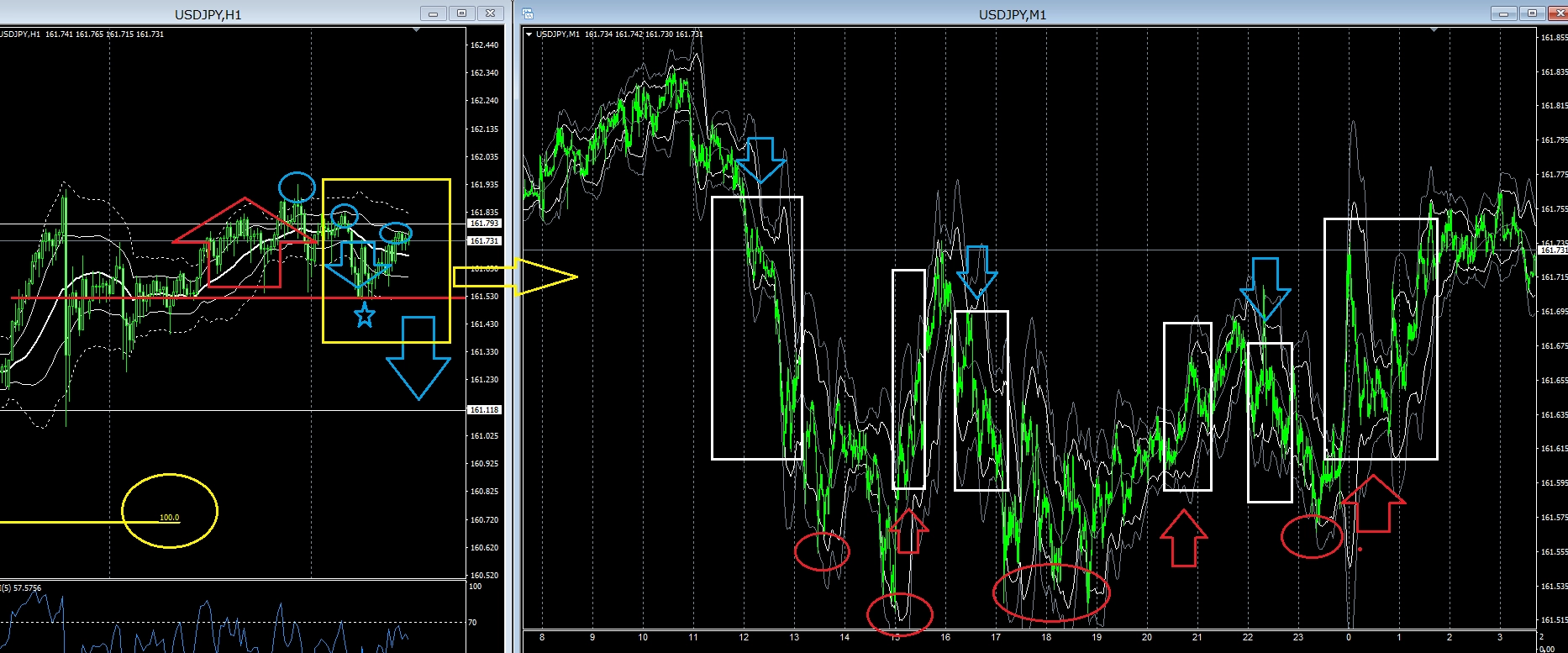Select the wide red ellipse near hour 18

pyautogui.click(x=1050, y=592)
